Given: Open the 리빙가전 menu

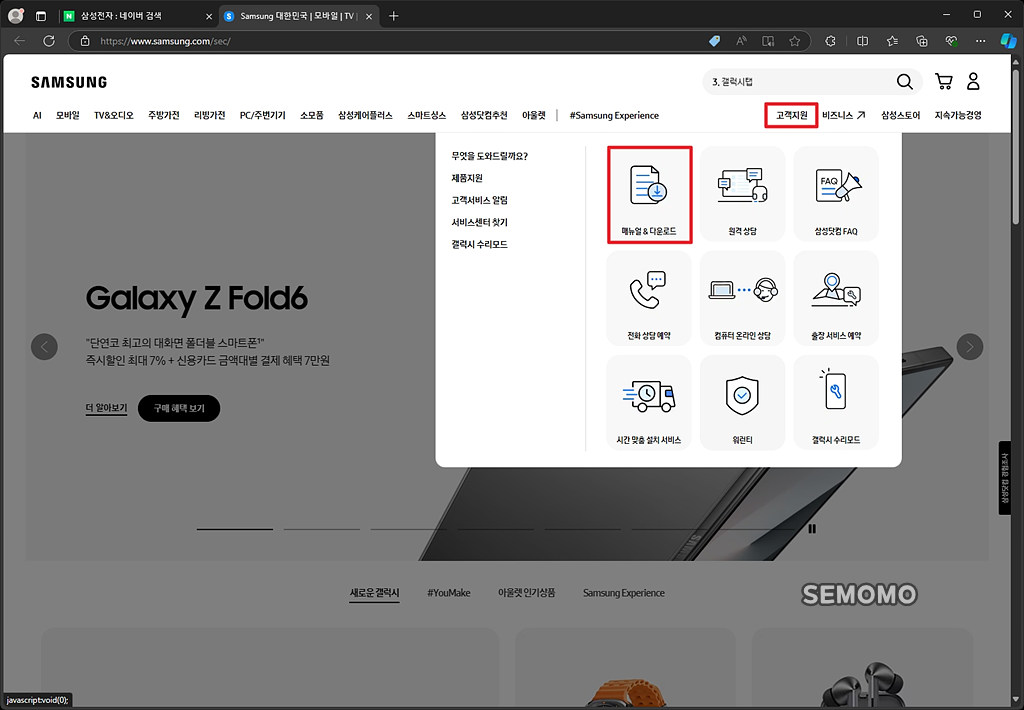Looking at the screenshot, I should click(210, 115).
